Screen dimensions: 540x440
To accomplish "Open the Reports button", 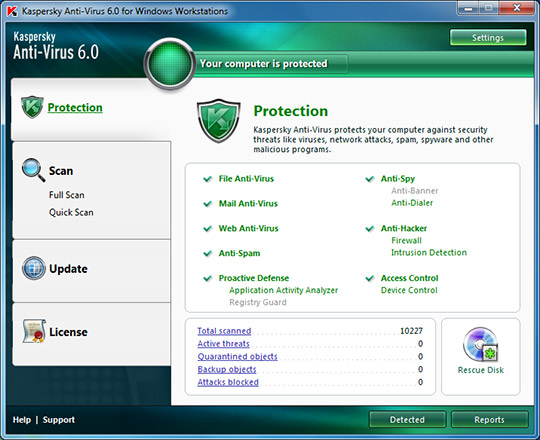I will click(x=489, y=419).
